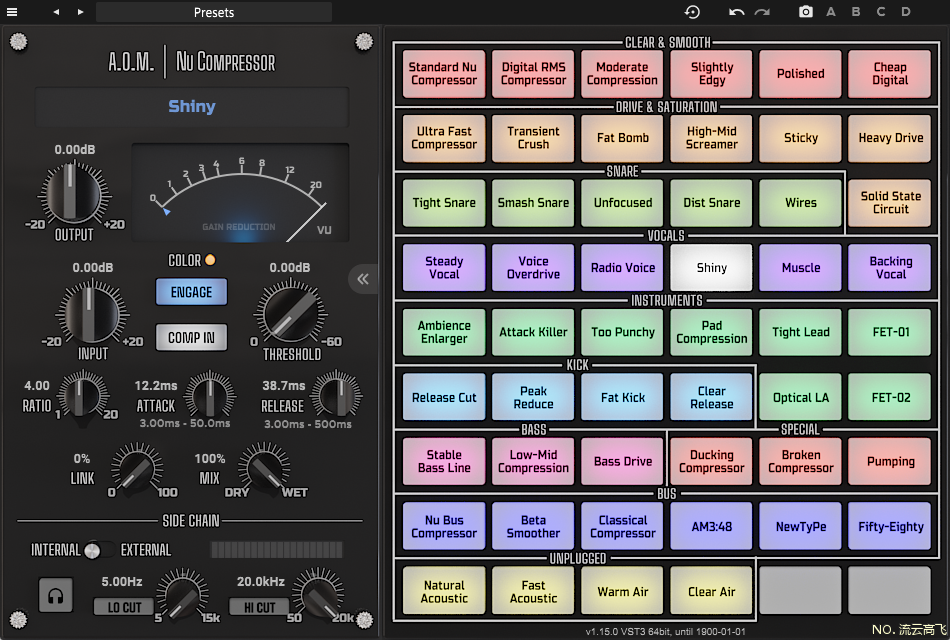
Task: Choose the Radio Voice preset
Action: [623, 268]
